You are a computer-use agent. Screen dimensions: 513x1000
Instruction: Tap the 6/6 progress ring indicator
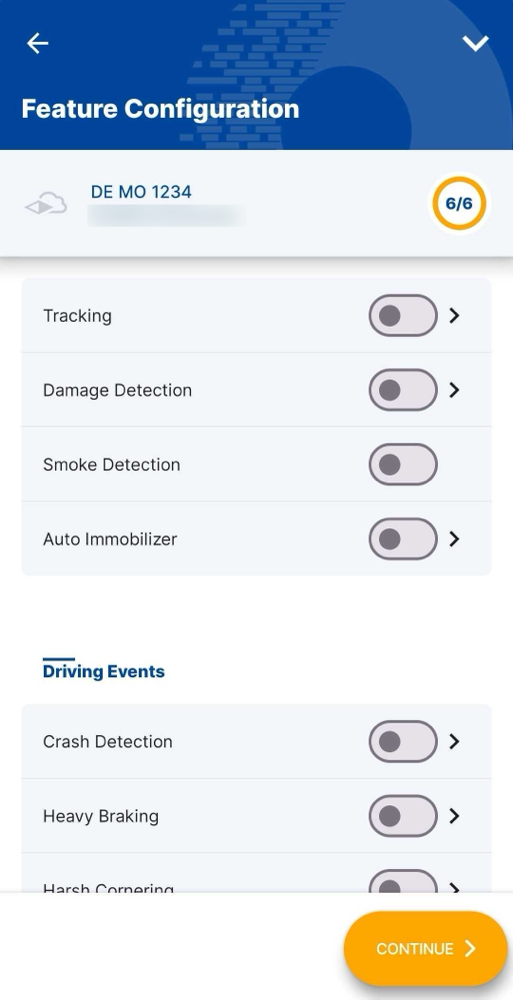point(459,203)
